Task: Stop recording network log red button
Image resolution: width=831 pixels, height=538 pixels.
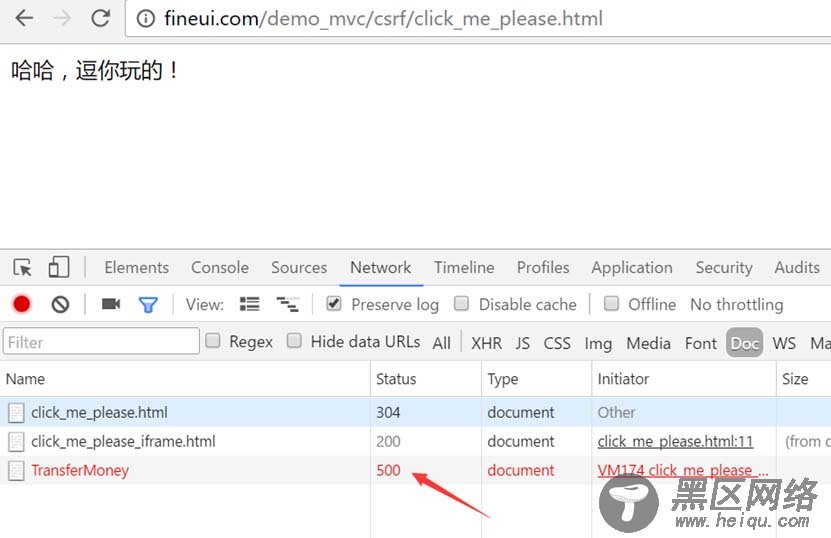Action: (22, 304)
